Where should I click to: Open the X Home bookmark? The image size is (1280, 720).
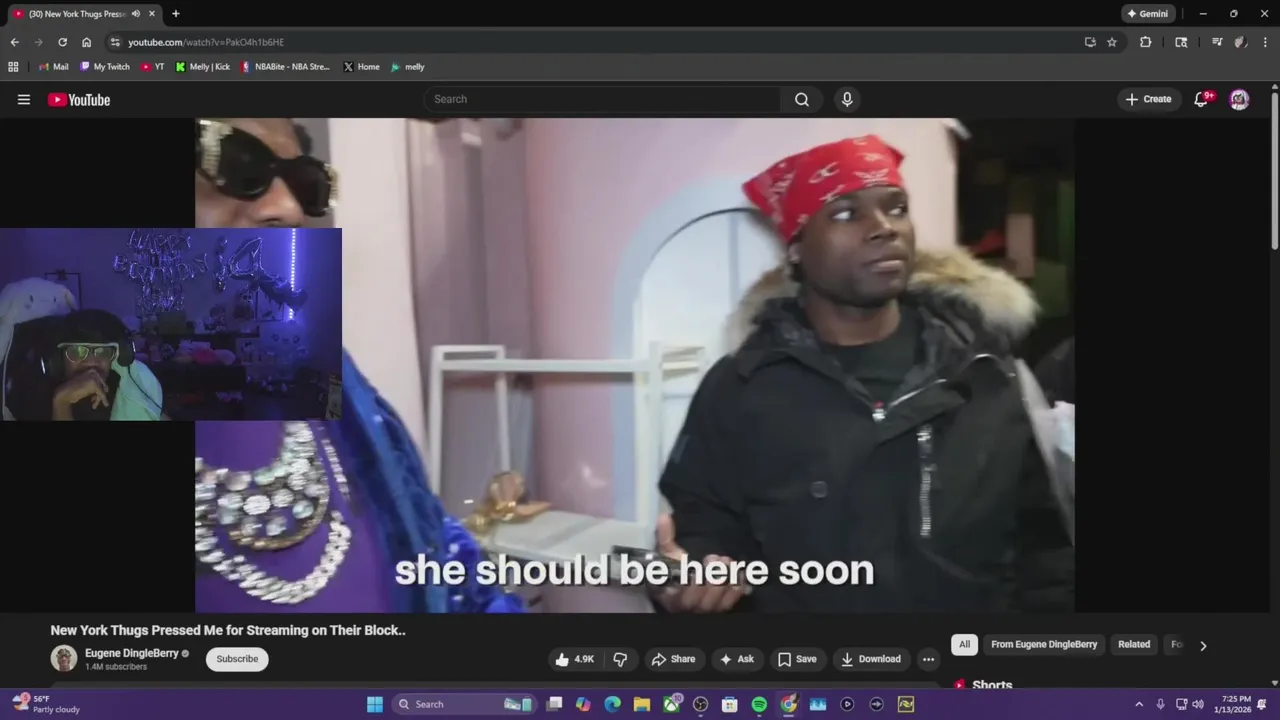coord(361,67)
